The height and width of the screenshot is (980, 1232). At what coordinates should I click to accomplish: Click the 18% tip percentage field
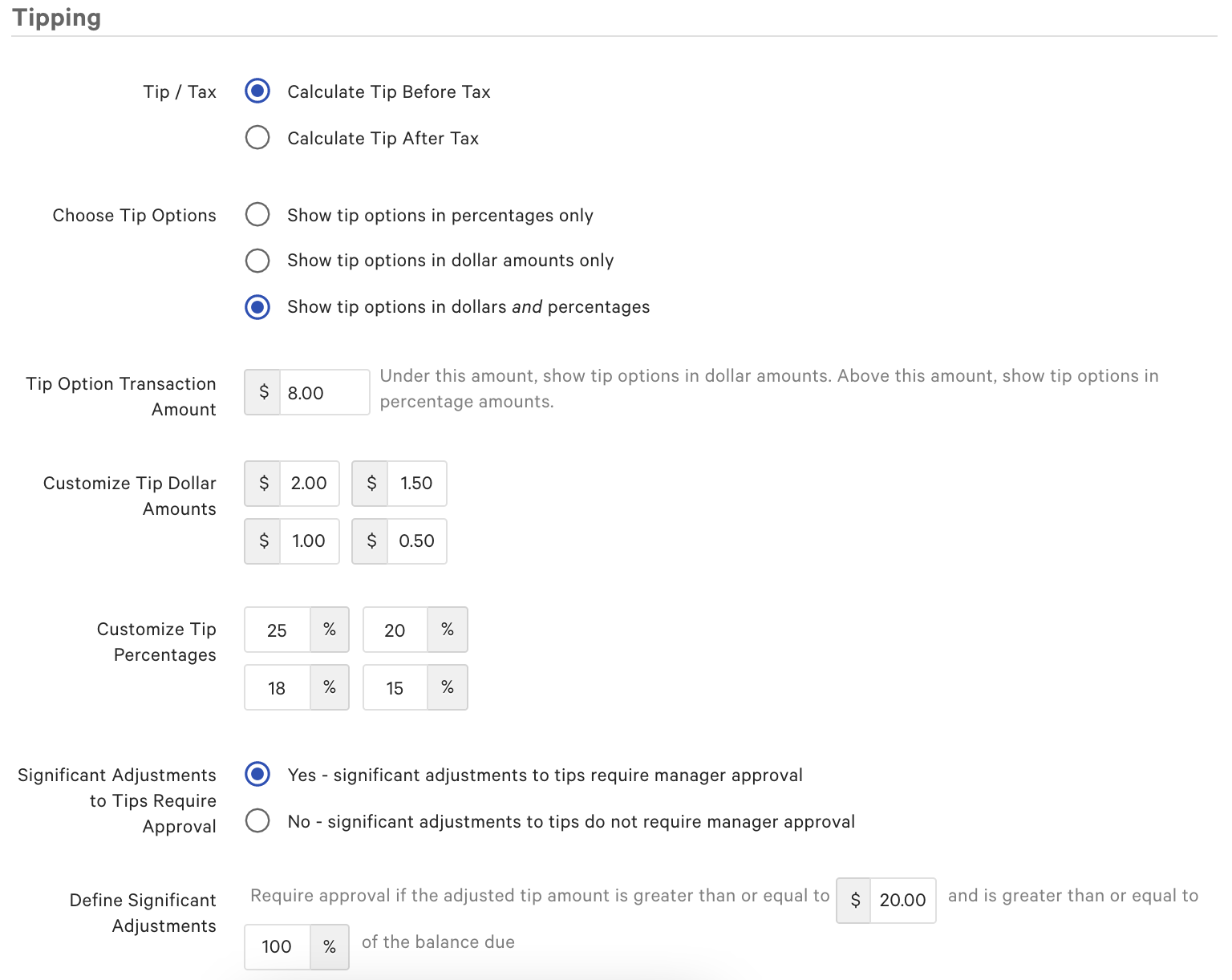pyautogui.click(x=277, y=687)
